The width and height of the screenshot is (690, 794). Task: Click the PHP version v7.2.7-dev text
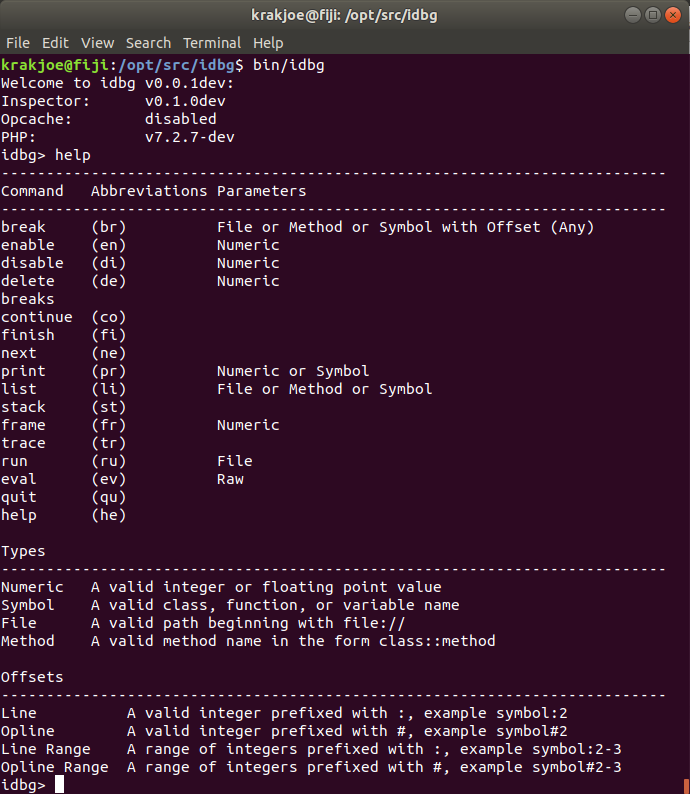pos(189,137)
